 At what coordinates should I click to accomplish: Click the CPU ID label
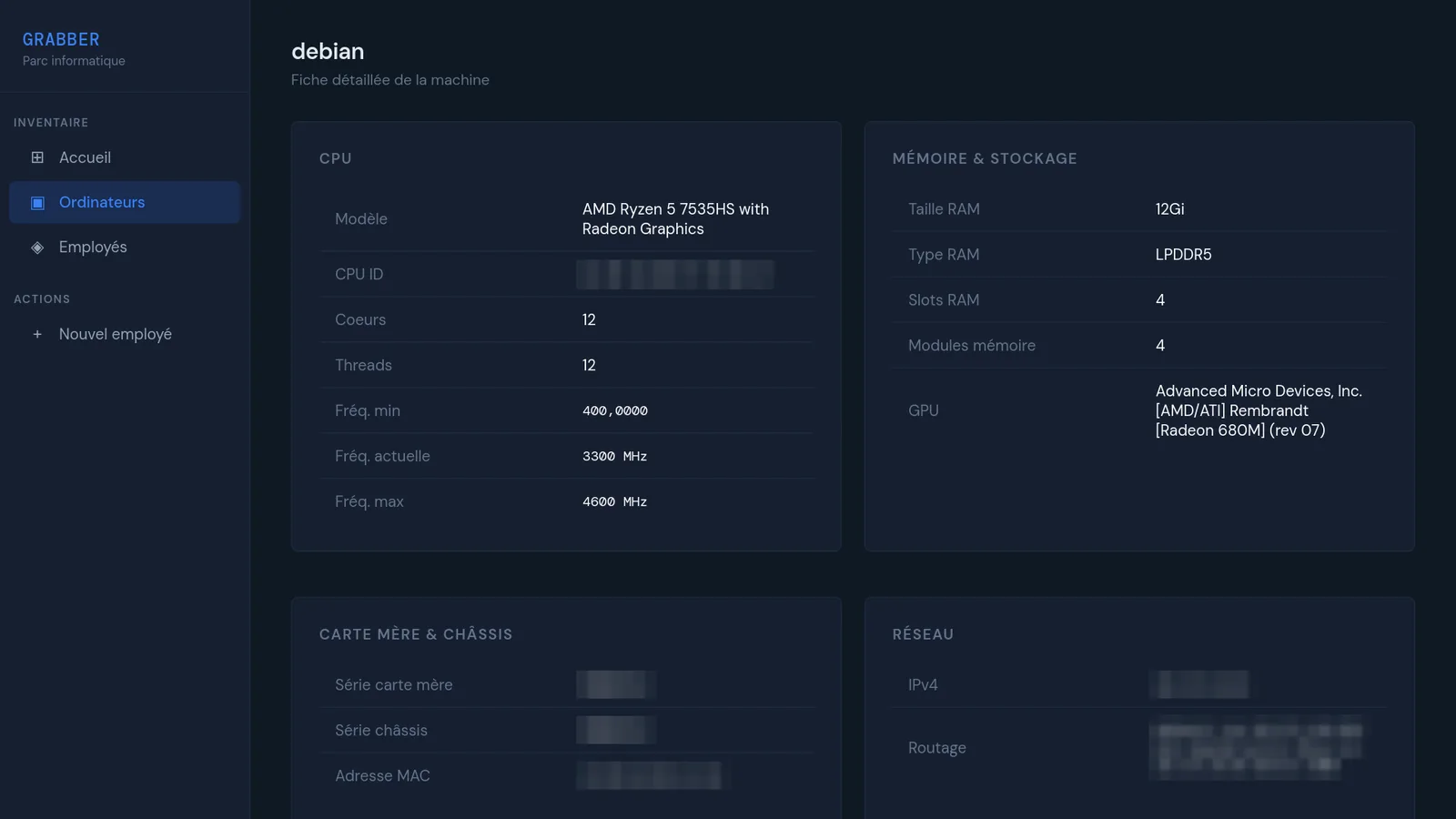point(359,274)
